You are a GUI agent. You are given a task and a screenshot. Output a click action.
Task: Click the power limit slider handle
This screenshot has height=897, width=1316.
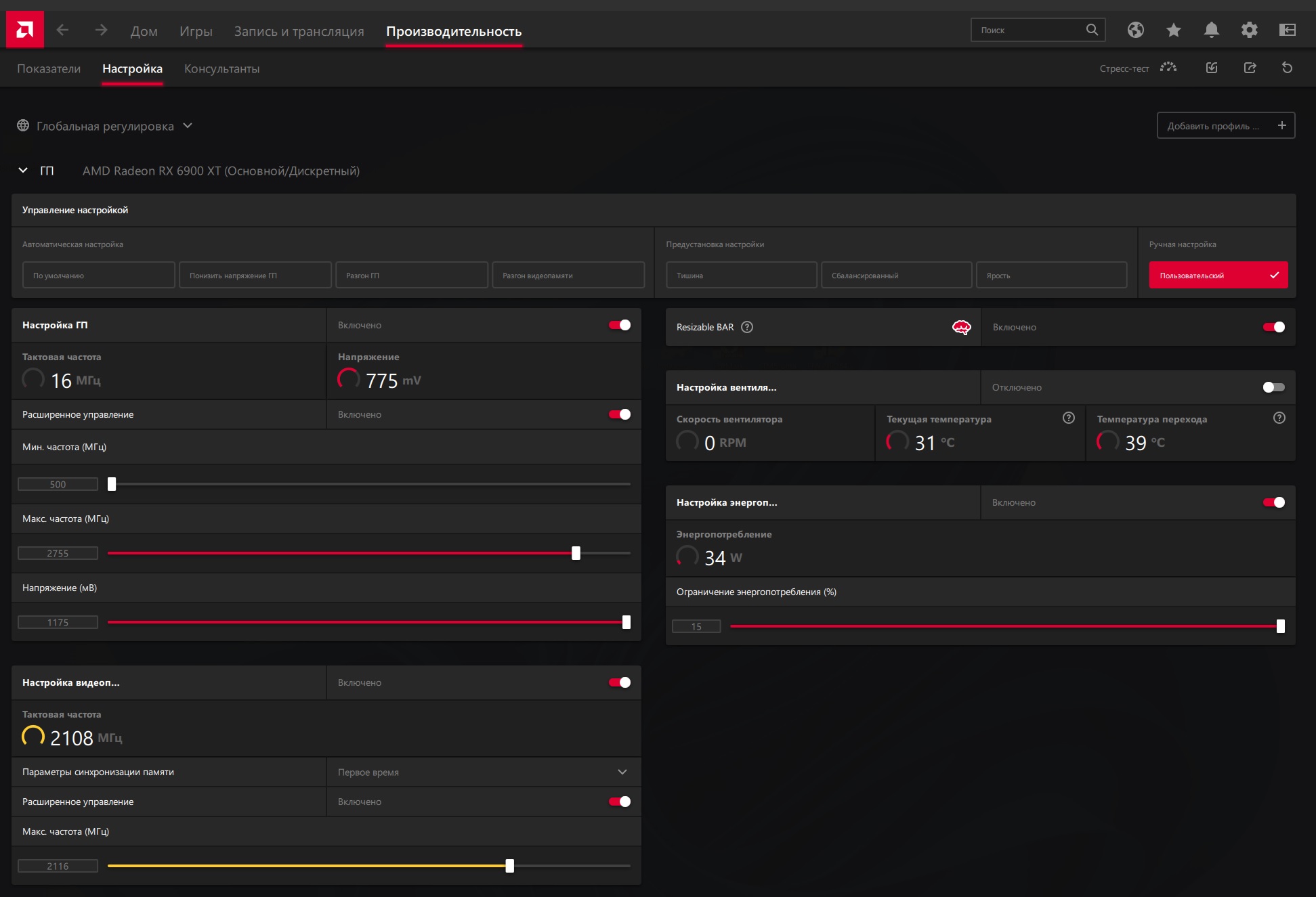(x=1280, y=626)
